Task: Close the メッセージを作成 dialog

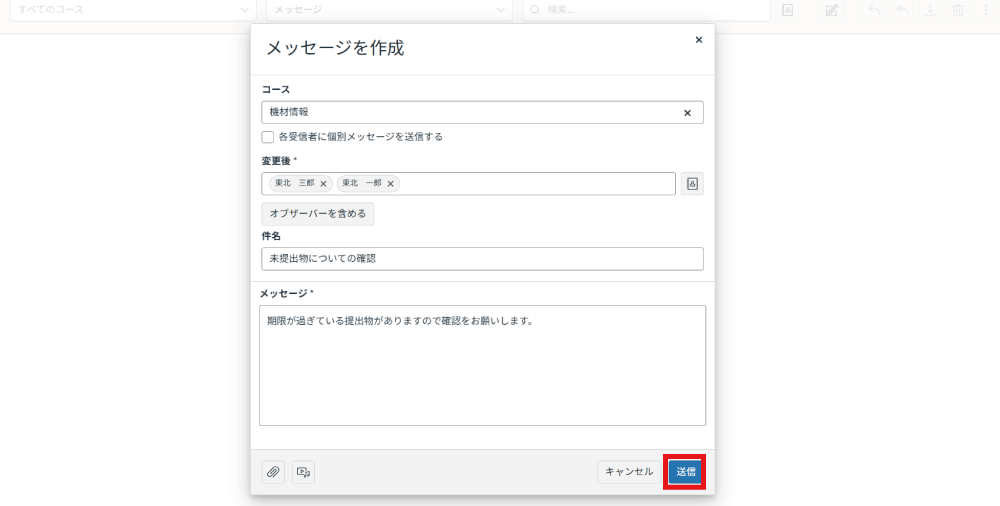Action: coord(698,40)
